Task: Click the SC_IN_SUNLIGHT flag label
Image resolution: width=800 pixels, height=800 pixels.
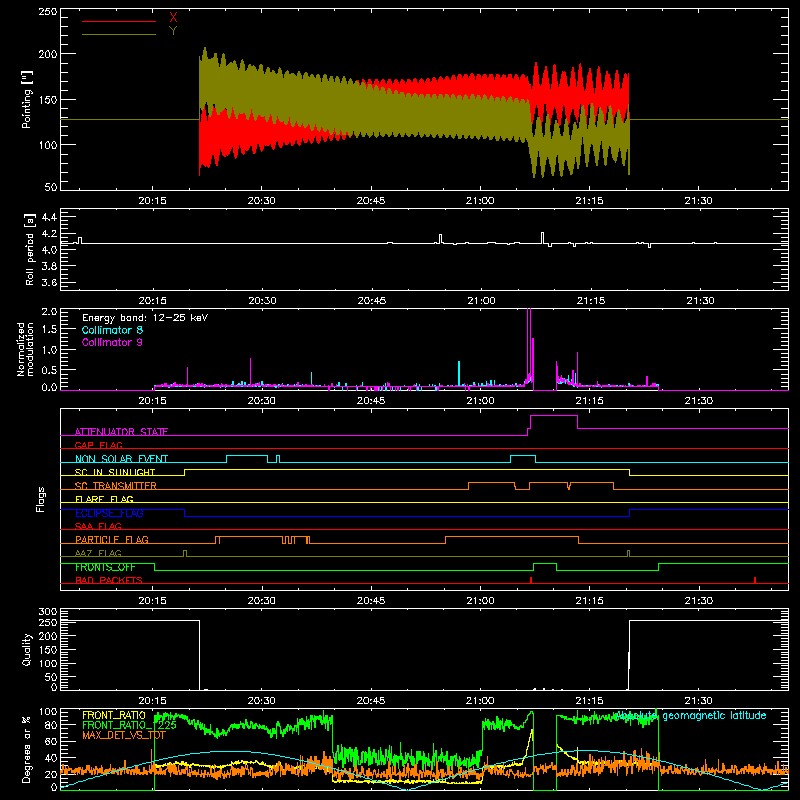Action: click(x=115, y=472)
